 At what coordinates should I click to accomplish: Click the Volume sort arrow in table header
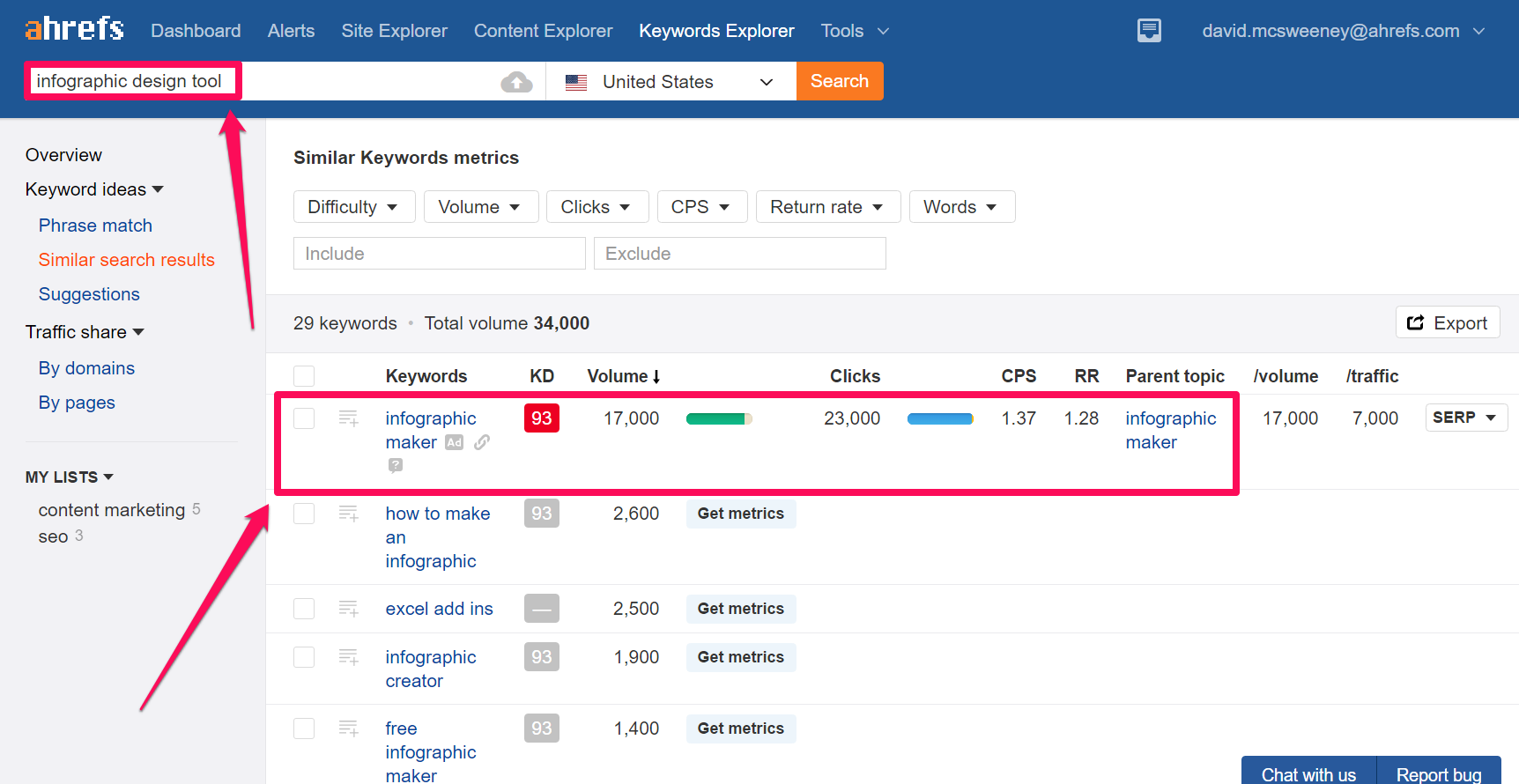[656, 376]
